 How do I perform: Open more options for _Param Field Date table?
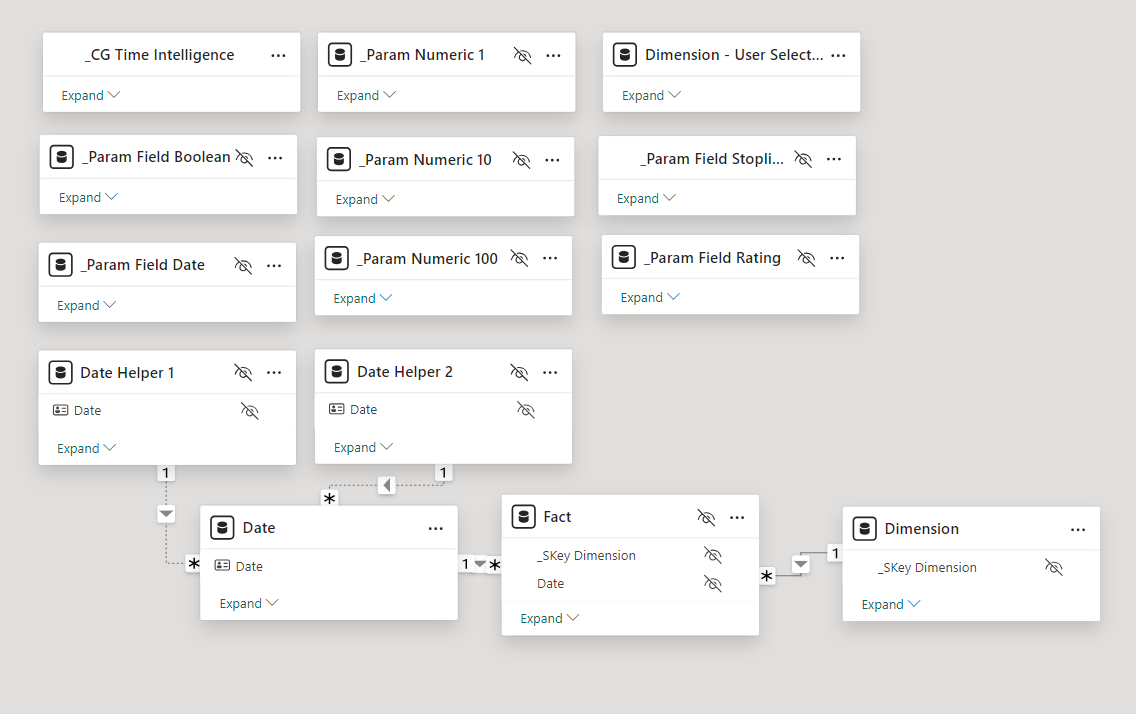274,266
